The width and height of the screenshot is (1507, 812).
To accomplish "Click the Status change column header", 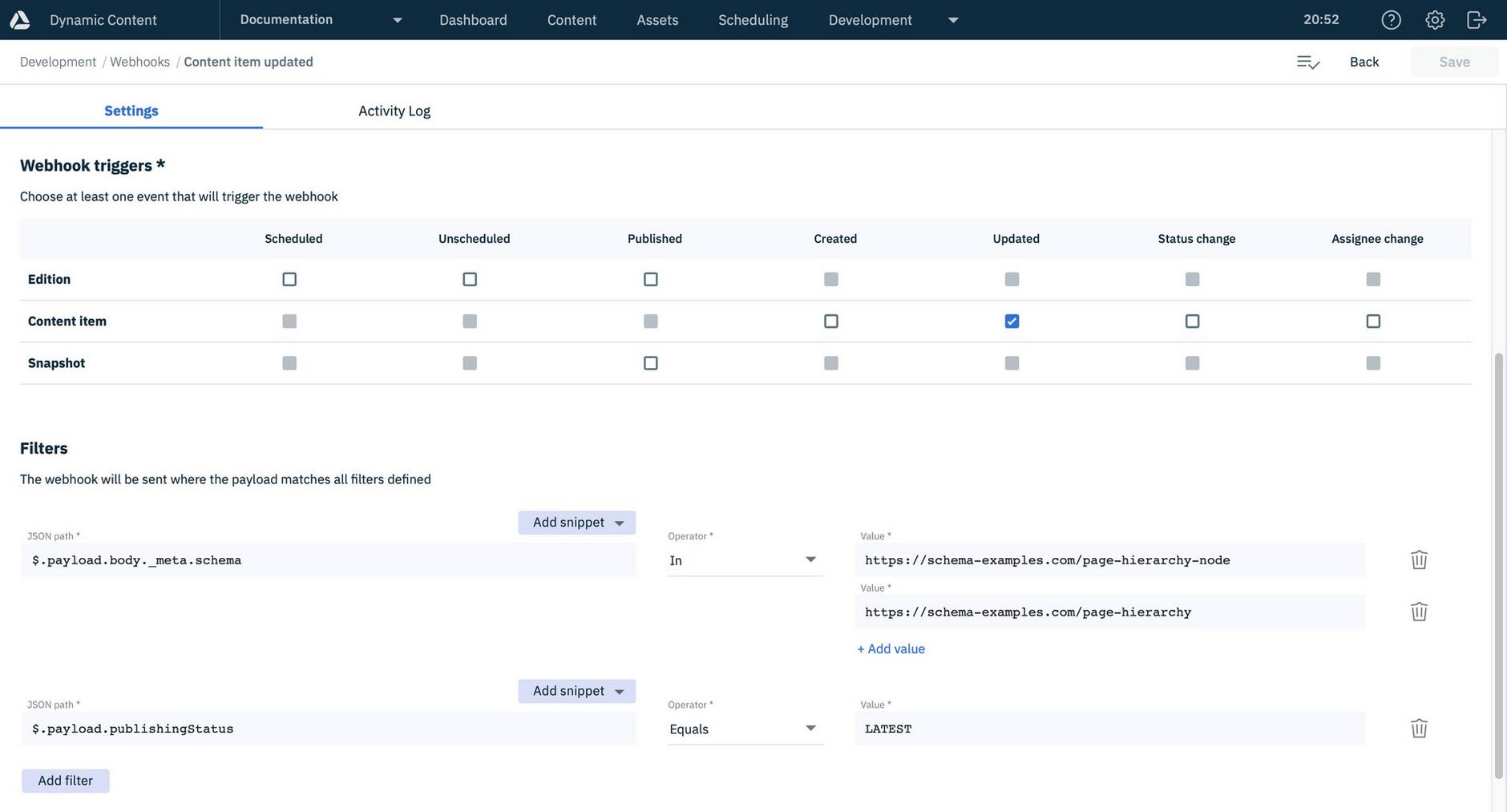I will [1197, 239].
